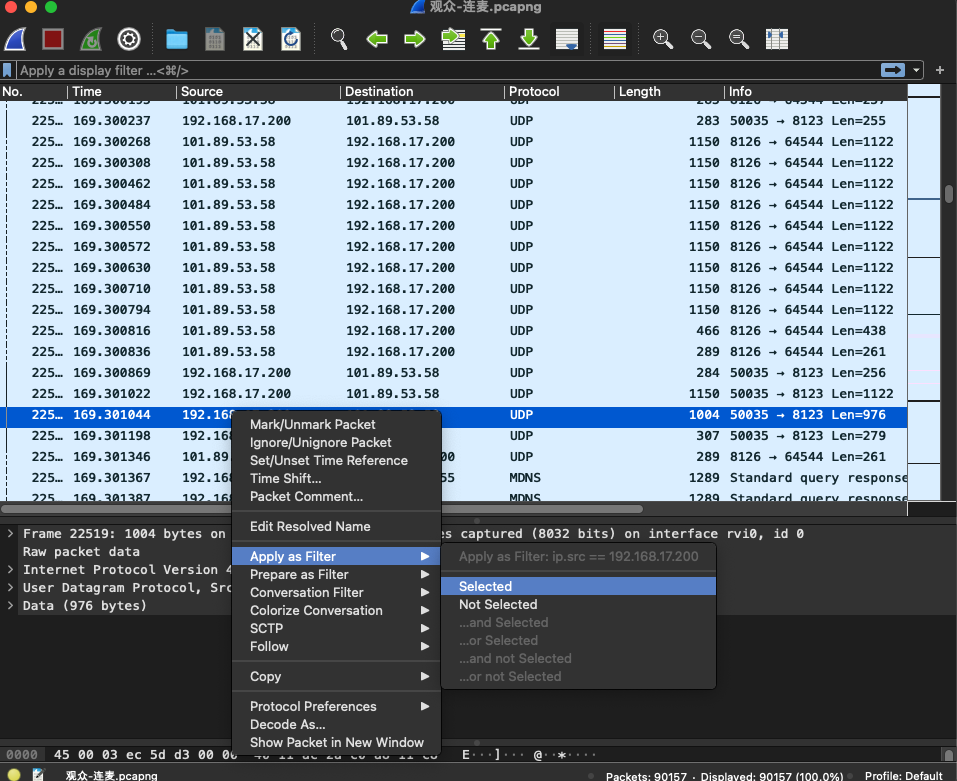Viewport: 957px width, 781px height.
Task: Toggle Mark/Unmark Packet in context menu
Action: tap(312, 424)
